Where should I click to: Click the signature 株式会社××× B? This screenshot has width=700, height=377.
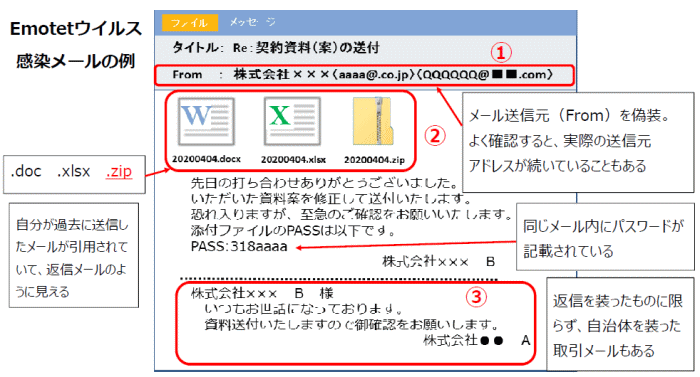(x=438, y=261)
